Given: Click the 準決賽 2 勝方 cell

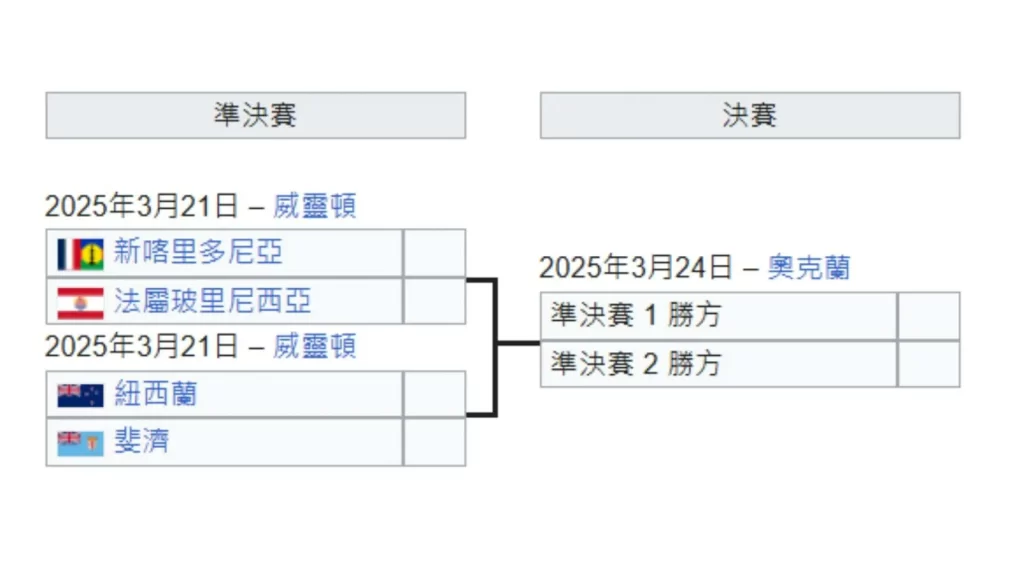Looking at the screenshot, I should [x=718, y=364].
